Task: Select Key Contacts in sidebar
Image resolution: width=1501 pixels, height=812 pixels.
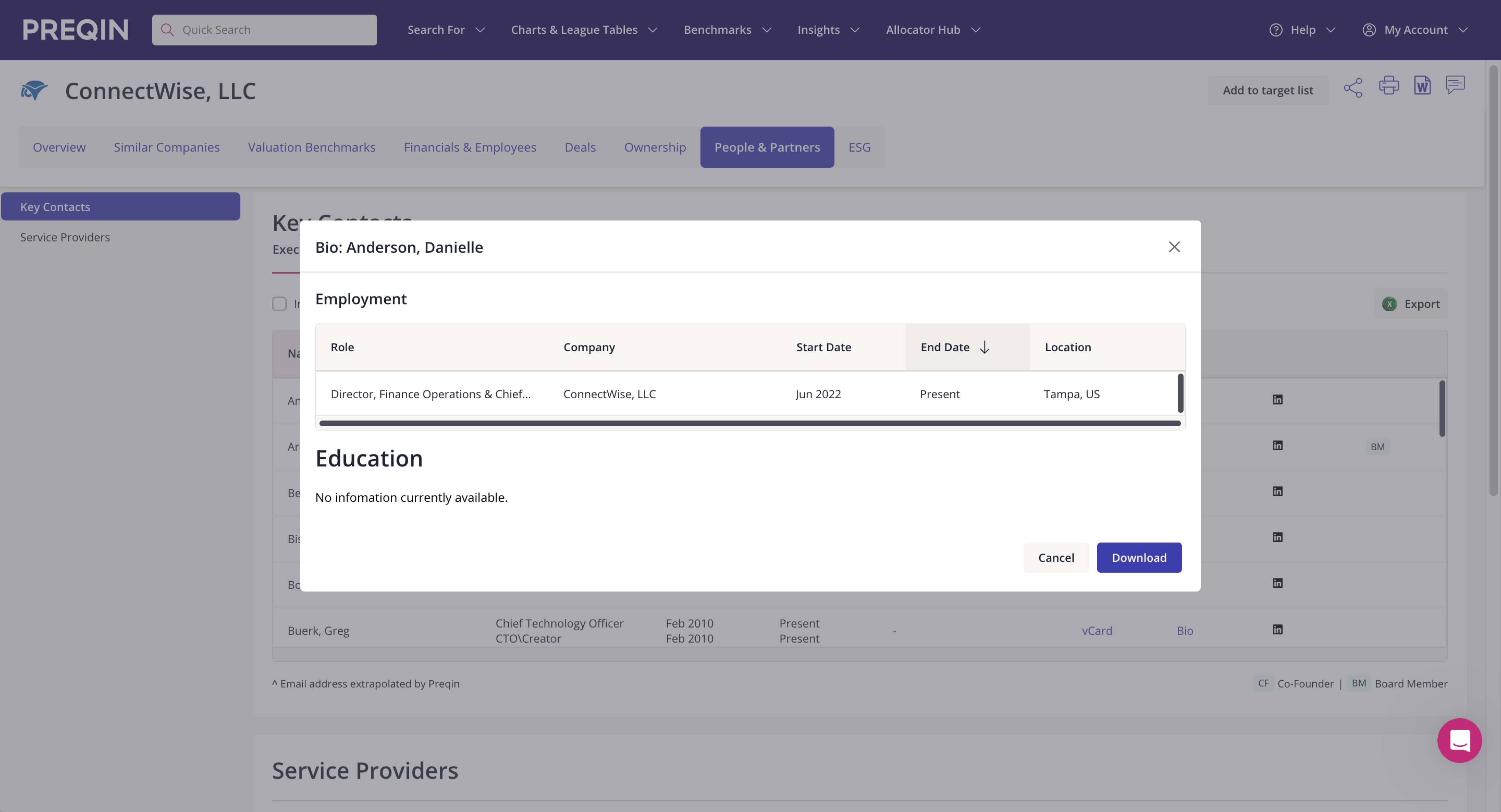Action: (x=121, y=207)
